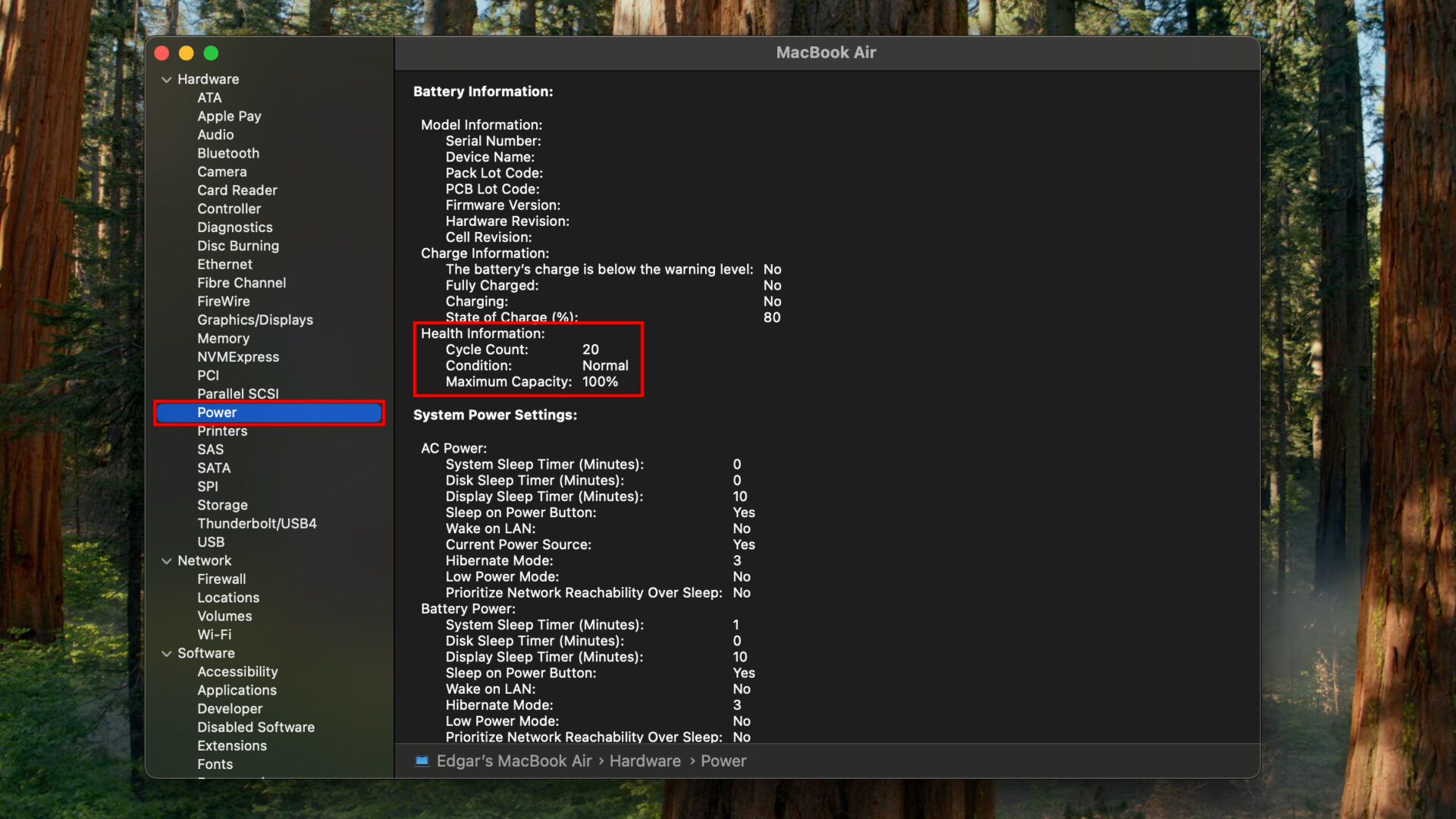The width and height of the screenshot is (1456, 819).
Task: Select Bluetooth in the Hardware list
Action: coord(228,153)
